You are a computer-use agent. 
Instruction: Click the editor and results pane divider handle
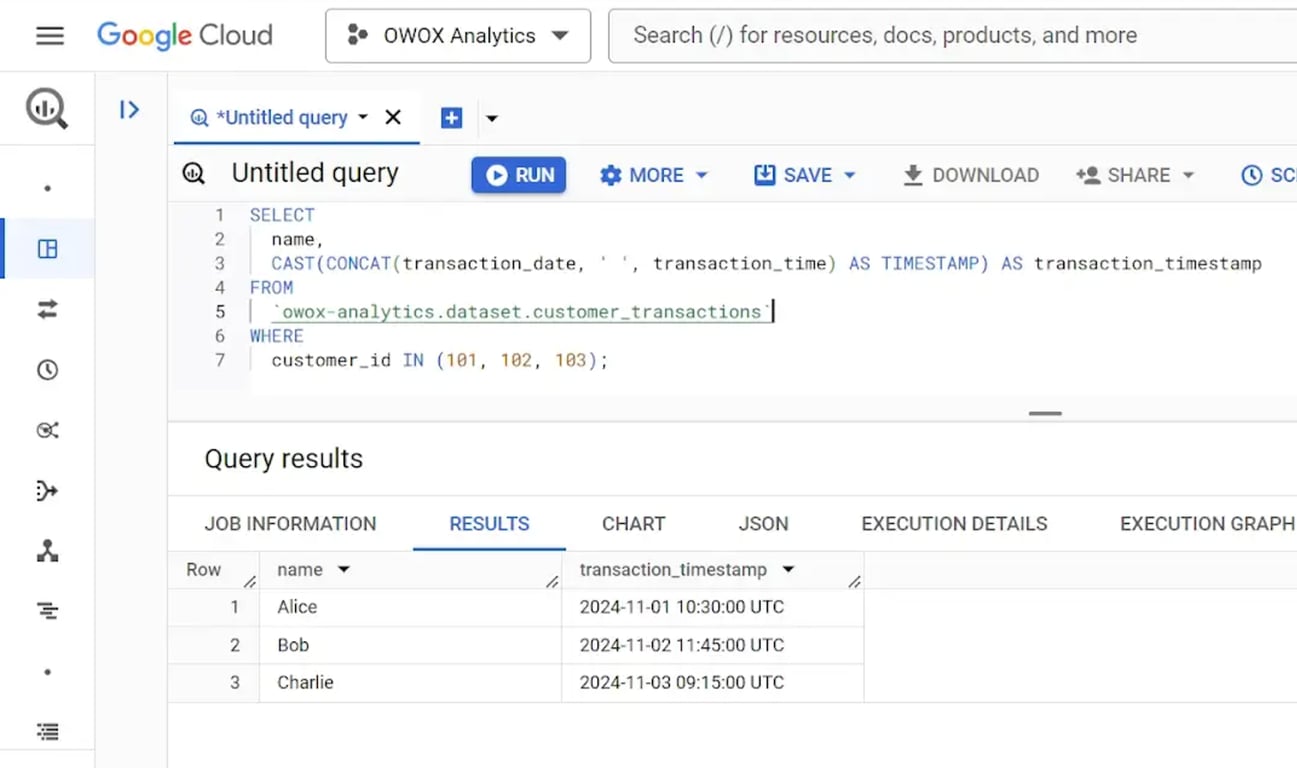[x=1045, y=413]
